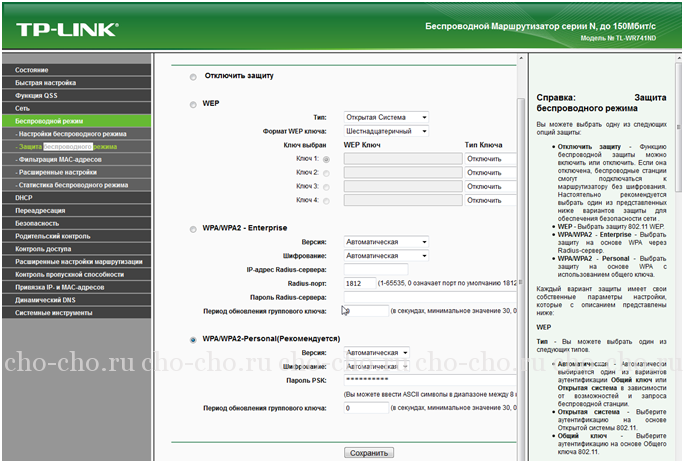Select the 'Отключить защиту' radio button
The height and width of the screenshot is (463, 684).
[193, 76]
